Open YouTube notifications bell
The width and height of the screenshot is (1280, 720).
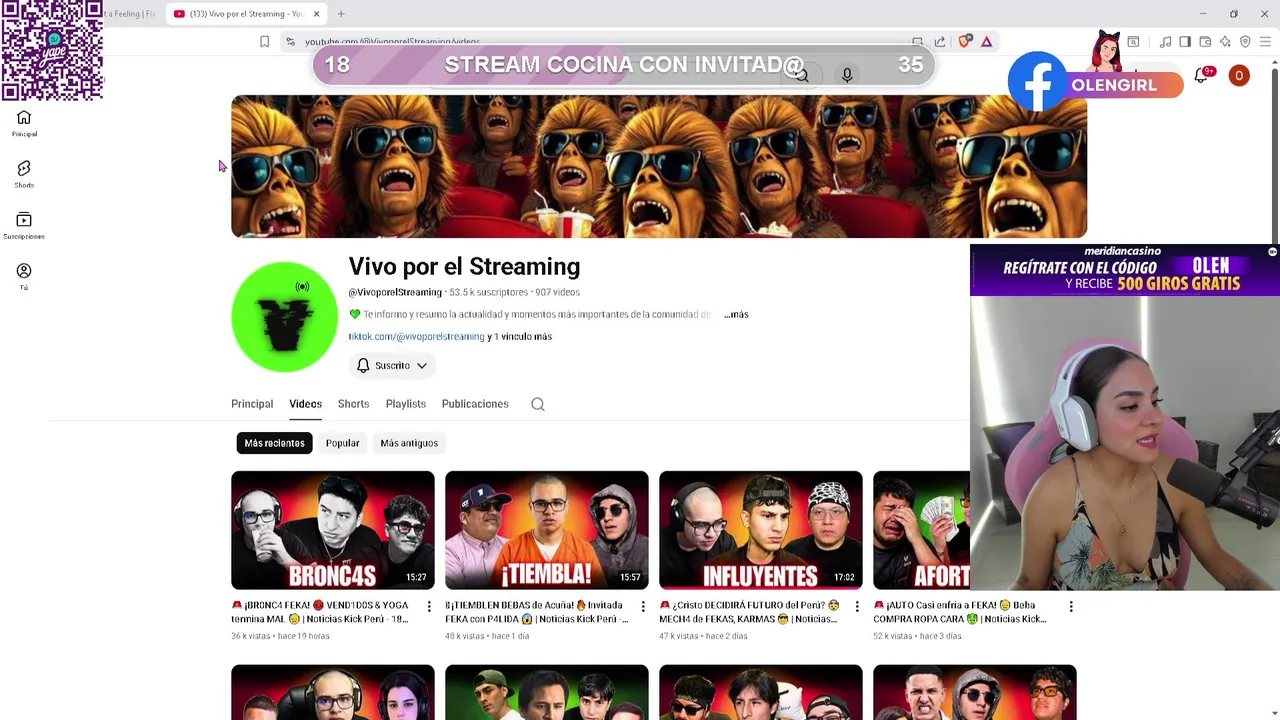1202,76
